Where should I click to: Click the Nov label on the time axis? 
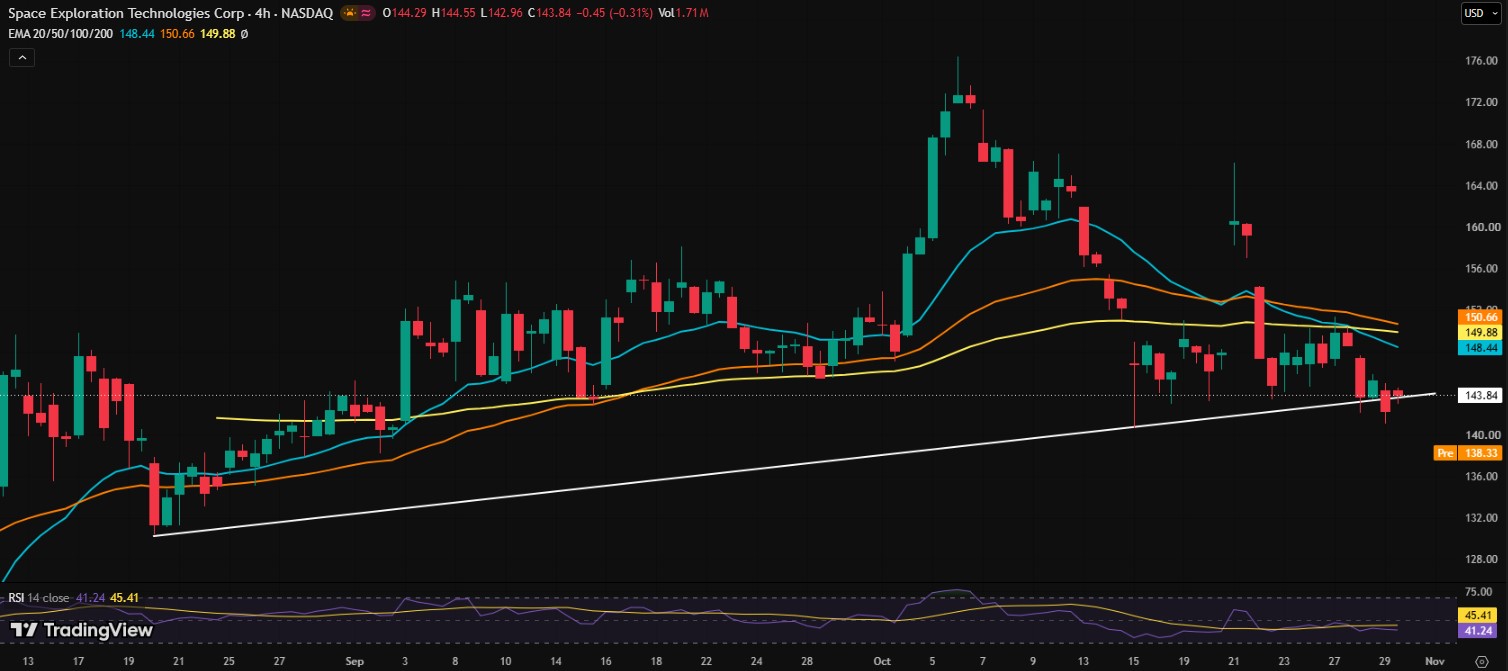(1433, 661)
